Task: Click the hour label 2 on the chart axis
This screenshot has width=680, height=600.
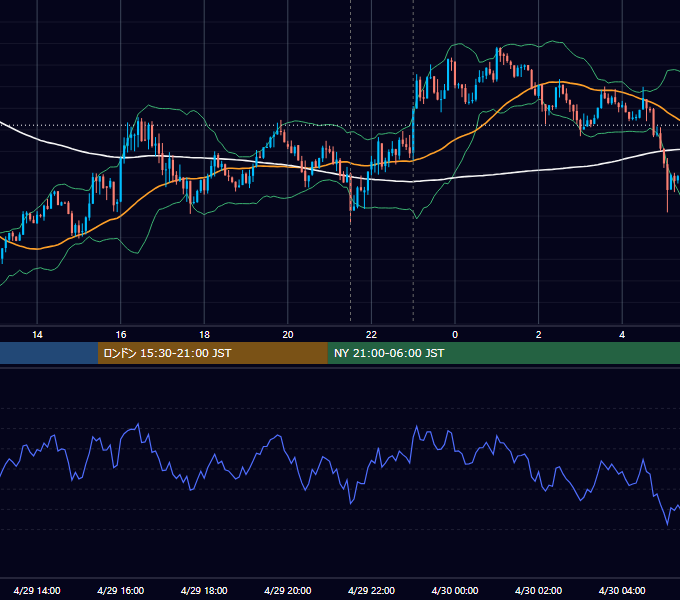Action: pyautogui.click(x=538, y=335)
